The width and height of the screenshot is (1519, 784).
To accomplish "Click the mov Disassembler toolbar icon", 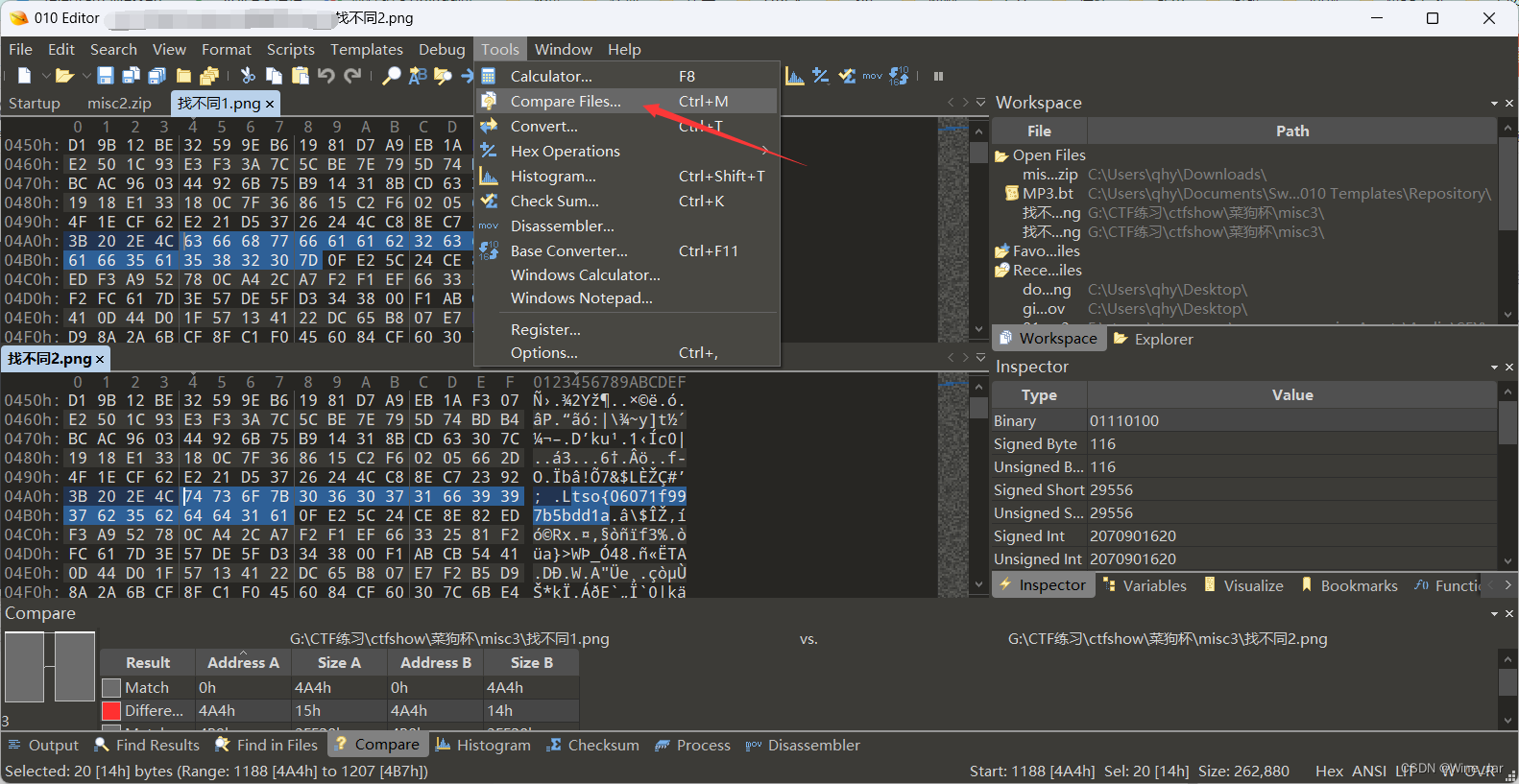I will tap(873, 76).
